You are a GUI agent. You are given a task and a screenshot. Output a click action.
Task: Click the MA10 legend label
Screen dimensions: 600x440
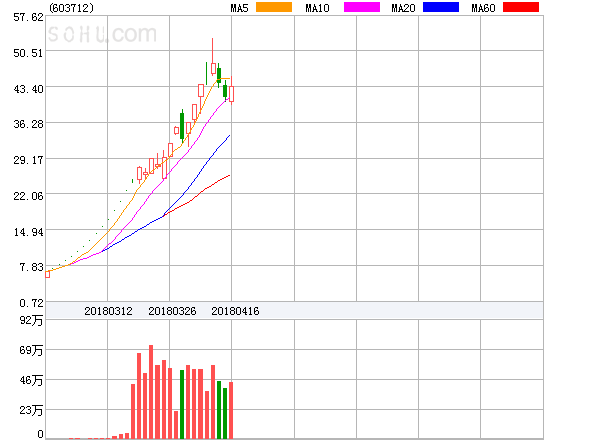pos(317,8)
